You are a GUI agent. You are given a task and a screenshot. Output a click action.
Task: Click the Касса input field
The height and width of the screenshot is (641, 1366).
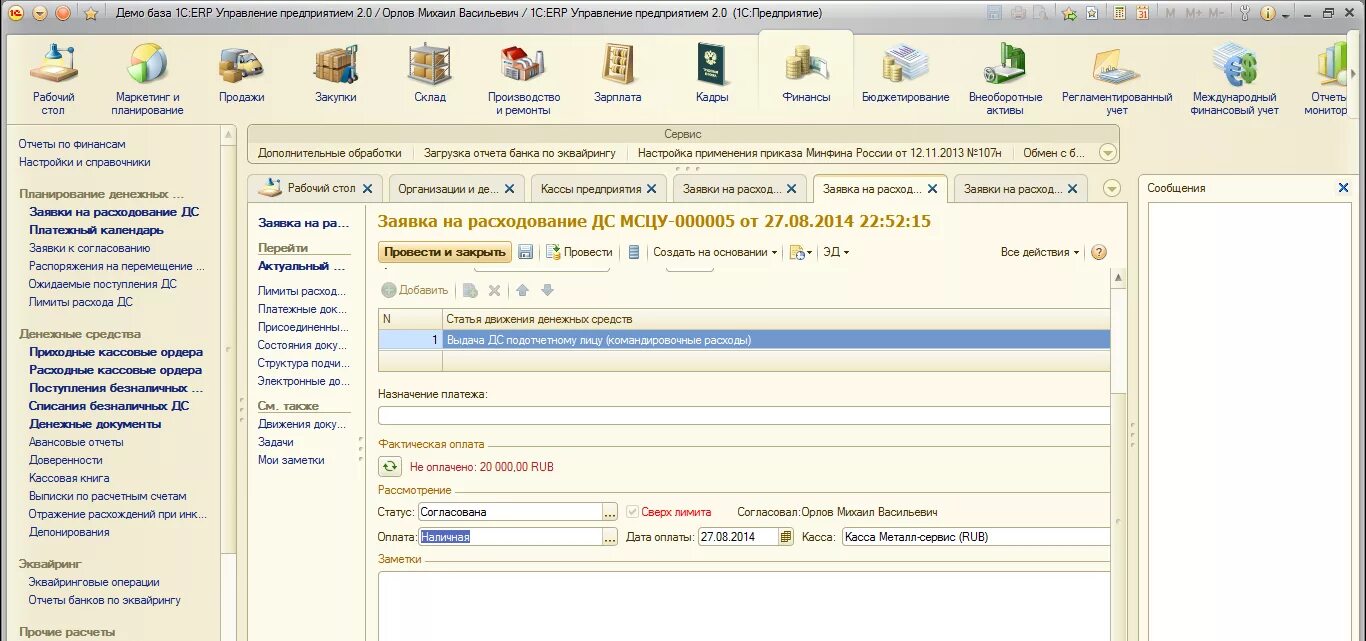(976, 537)
